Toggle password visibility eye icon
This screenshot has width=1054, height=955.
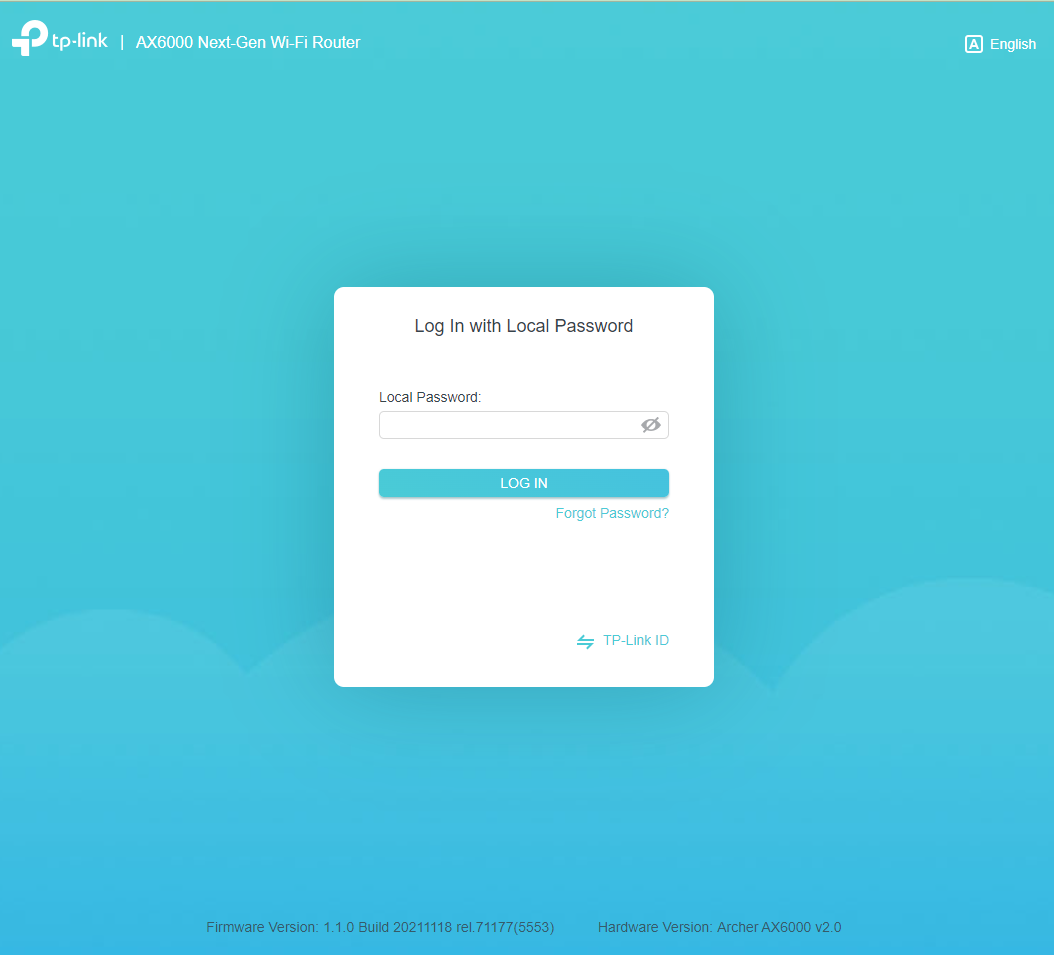point(651,425)
